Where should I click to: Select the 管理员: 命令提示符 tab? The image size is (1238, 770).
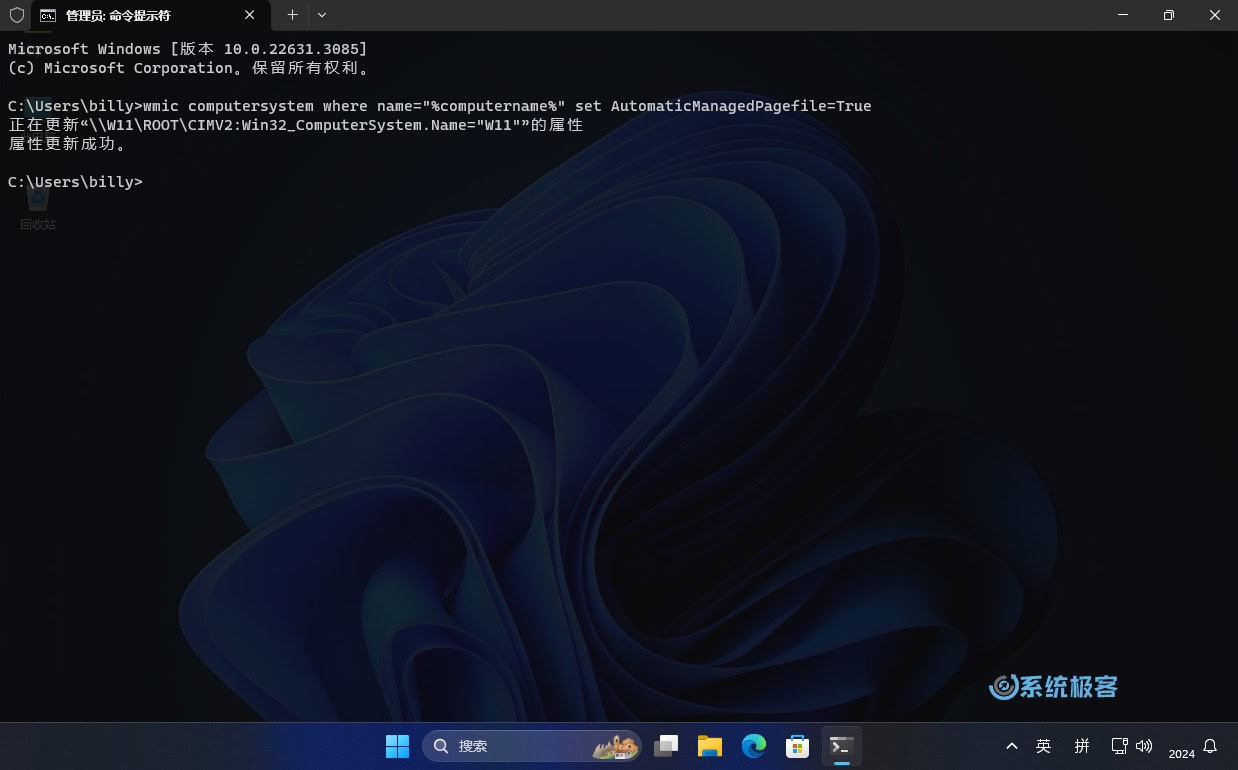[x=149, y=16]
